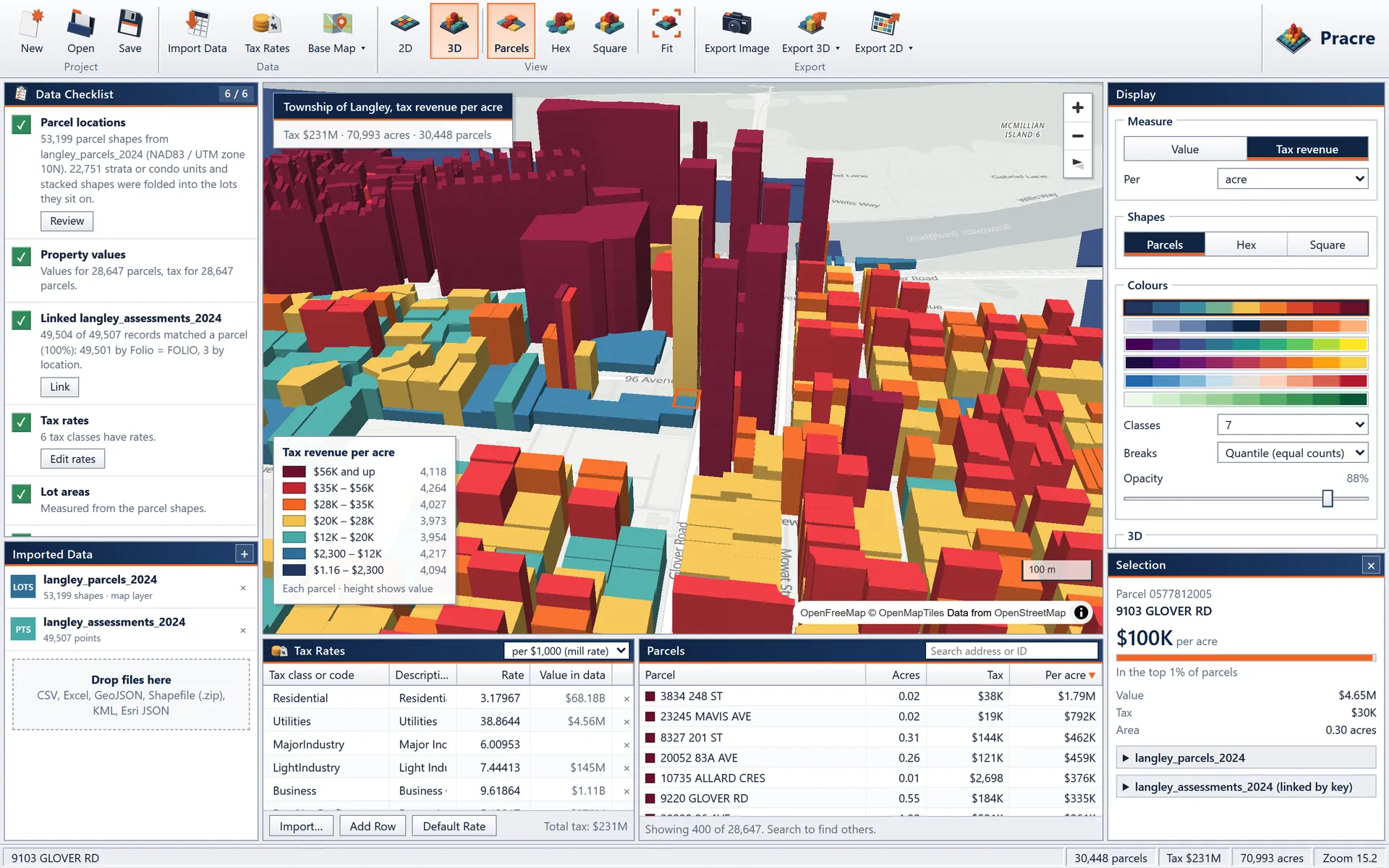The image size is (1389, 868).
Task: Click the Default Rate button
Action: pos(454,826)
